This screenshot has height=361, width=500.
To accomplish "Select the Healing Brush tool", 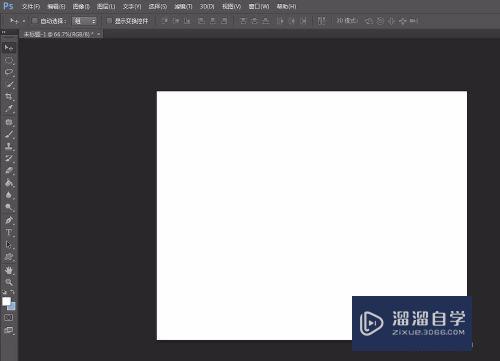I will (9, 122).
